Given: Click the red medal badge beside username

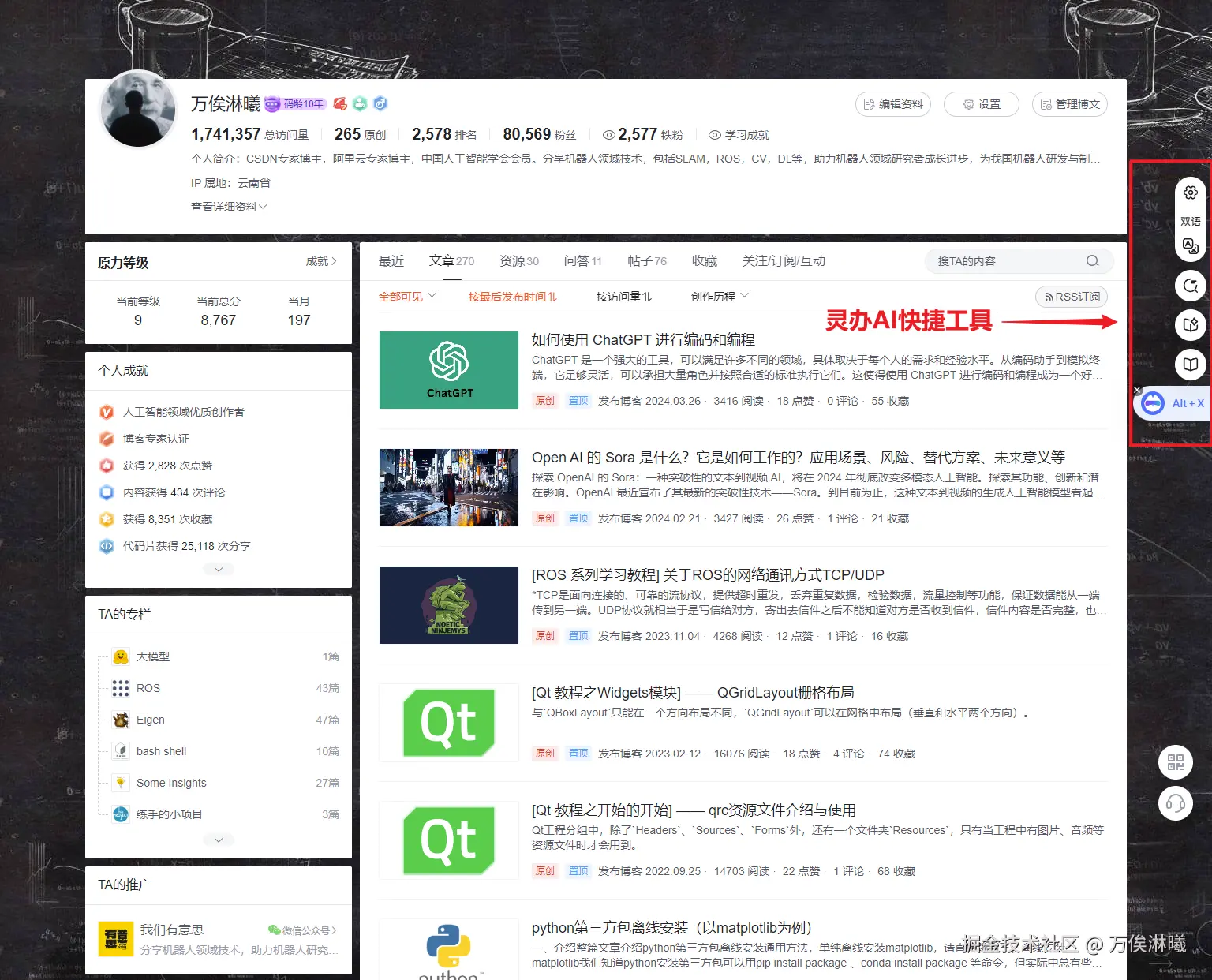Looking at the screenshot, I should click(x=340, y=103).
